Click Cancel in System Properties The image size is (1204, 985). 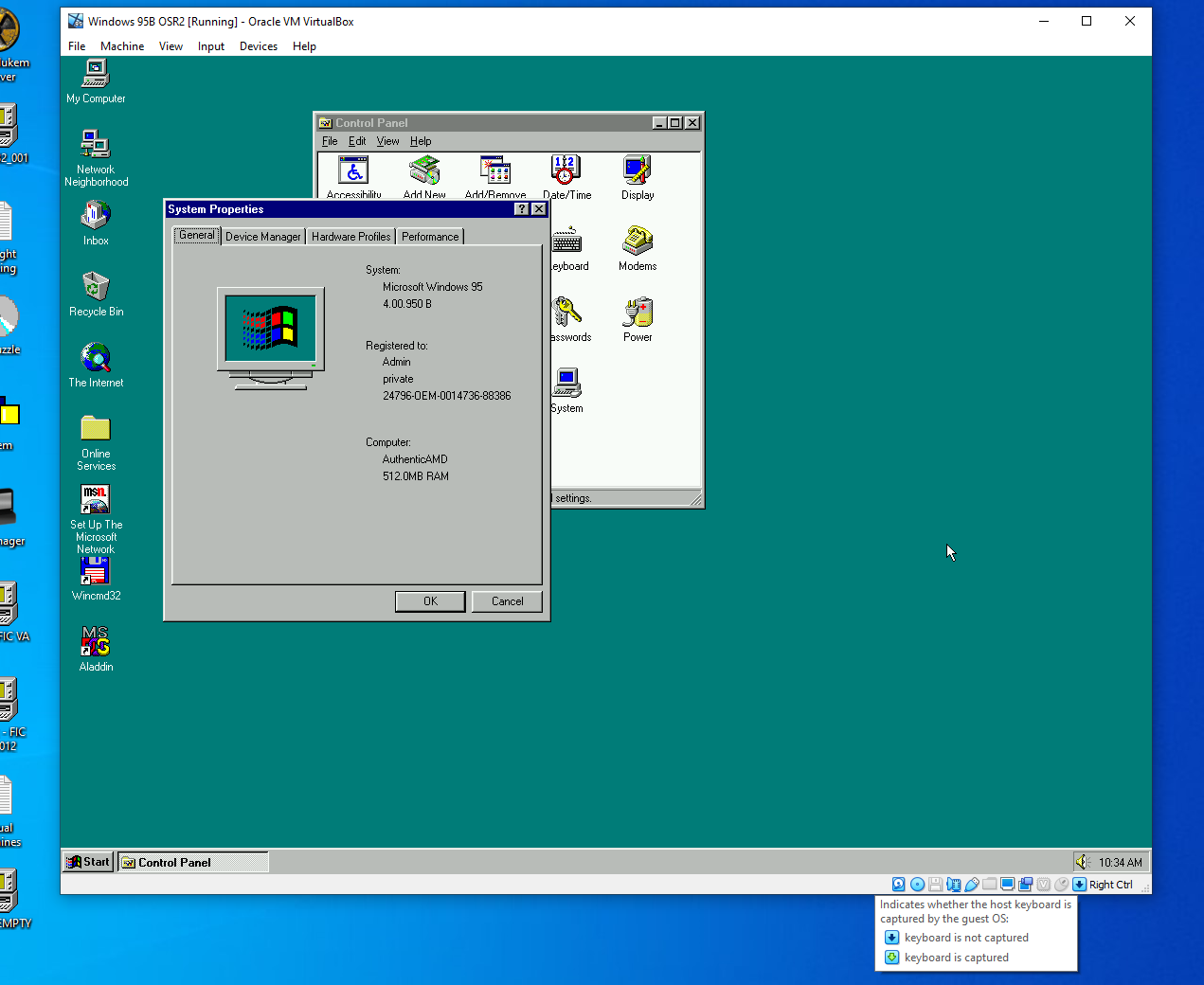tap(506, 600)
